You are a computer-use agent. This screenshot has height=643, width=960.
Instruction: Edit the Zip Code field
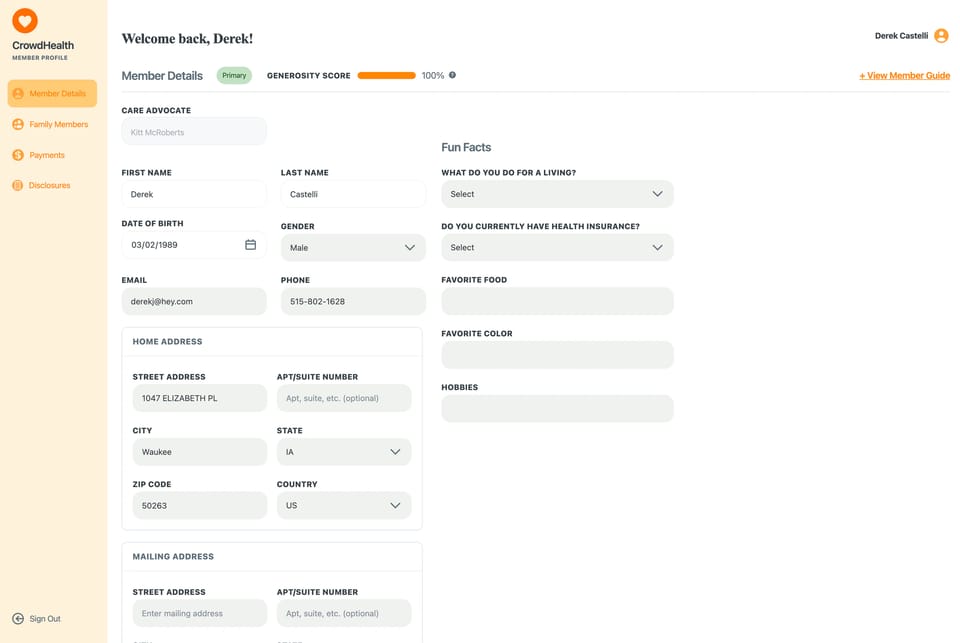200,506
